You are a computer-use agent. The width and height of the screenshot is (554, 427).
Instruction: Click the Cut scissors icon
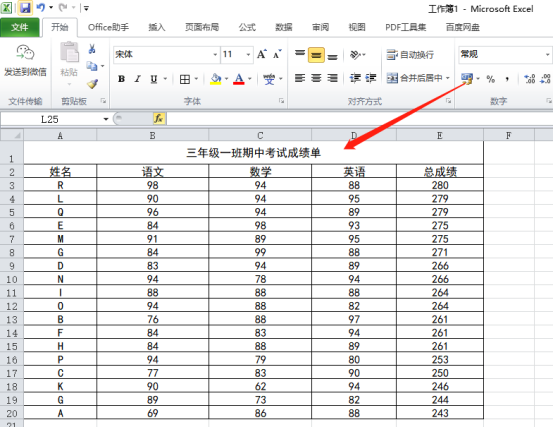(92, 49)
